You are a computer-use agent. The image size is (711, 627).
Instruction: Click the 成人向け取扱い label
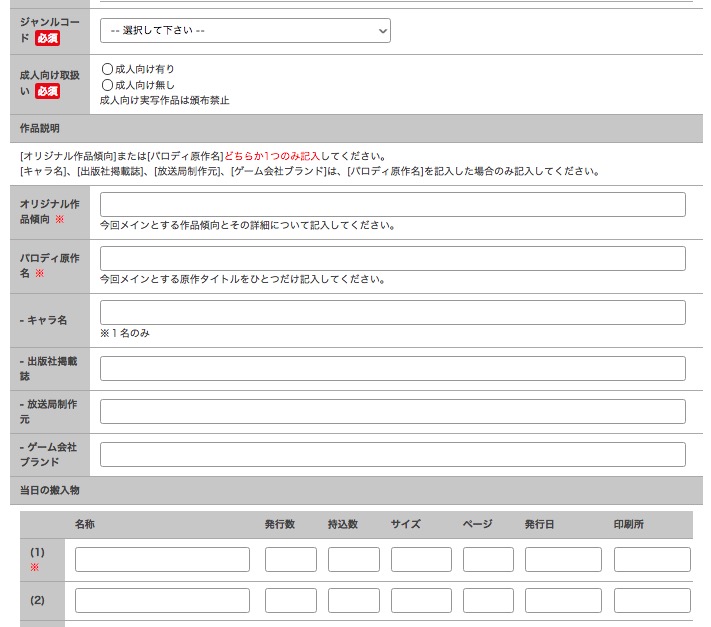(49, 83)
